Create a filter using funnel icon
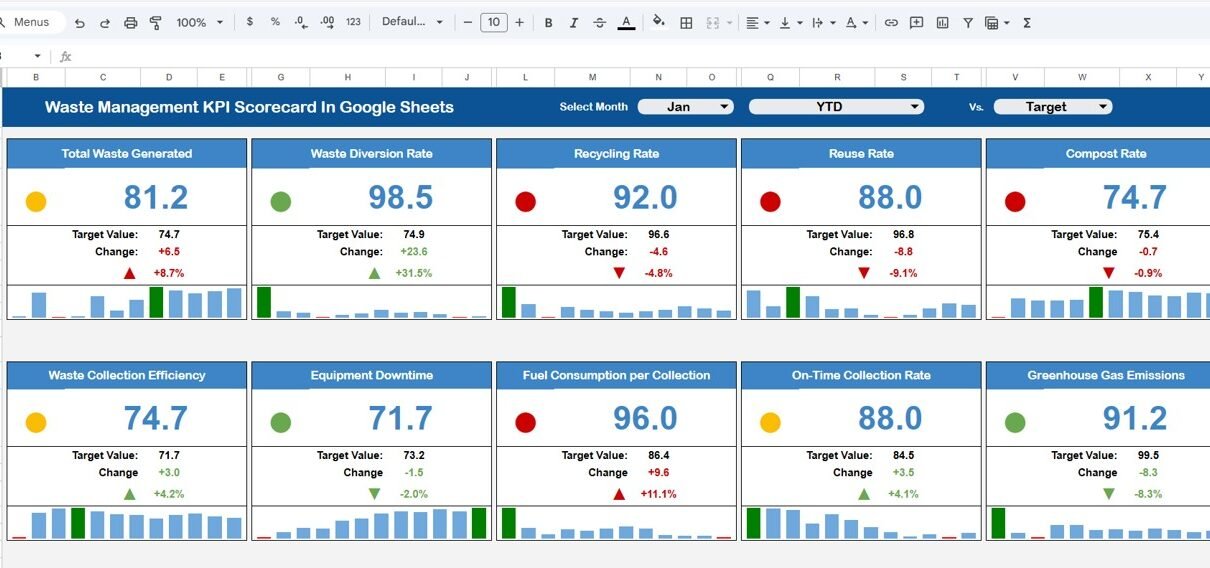The image size is (1210, 568). click(968, 22)
